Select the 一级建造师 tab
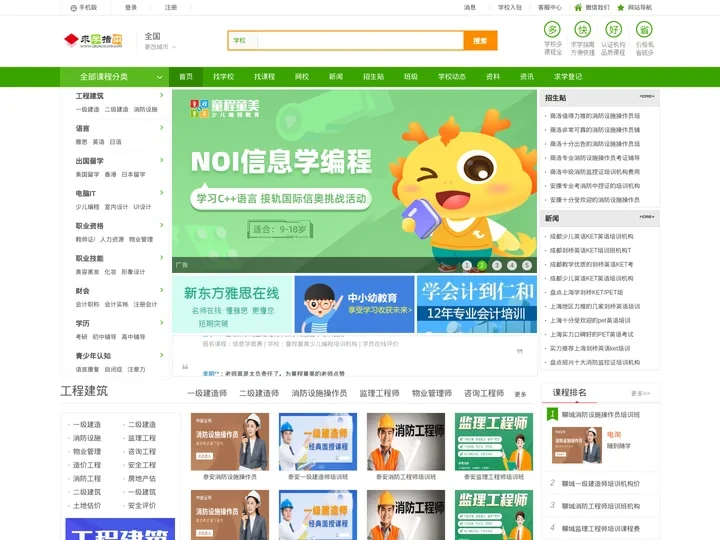This screenshot has width=720, height=540. click(x=207, y=393)
